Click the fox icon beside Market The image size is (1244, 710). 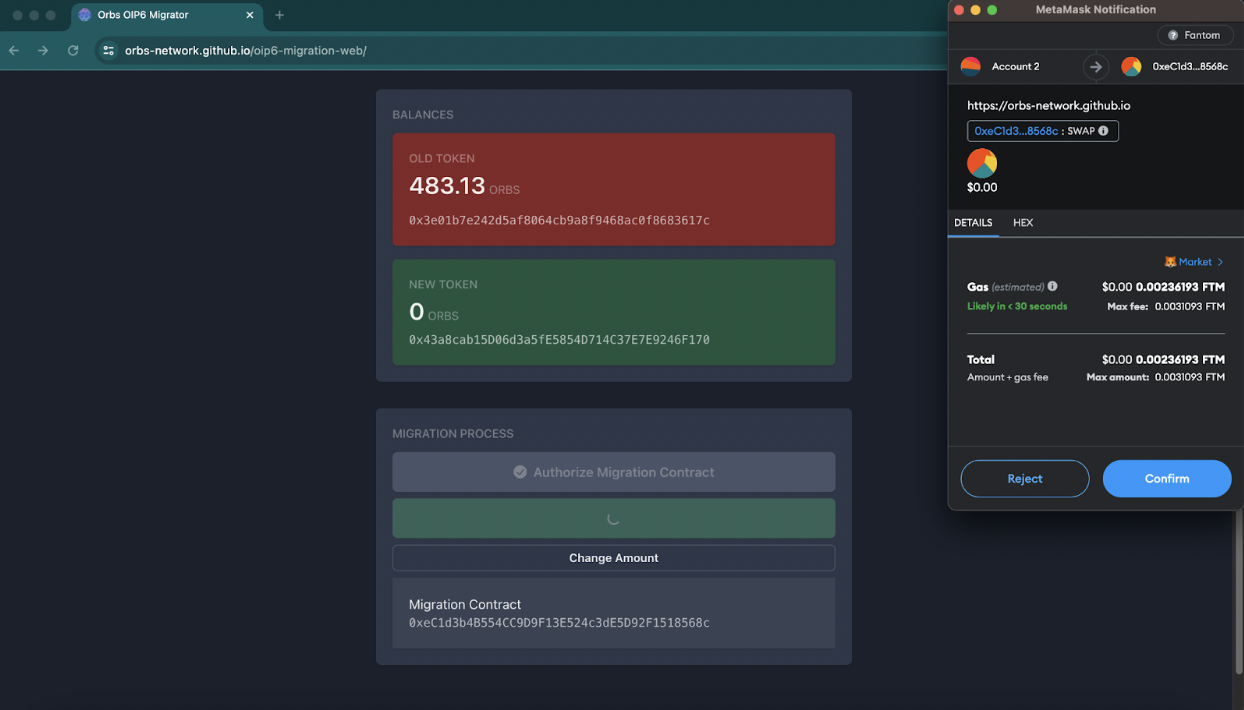(x=1170, y=262)
